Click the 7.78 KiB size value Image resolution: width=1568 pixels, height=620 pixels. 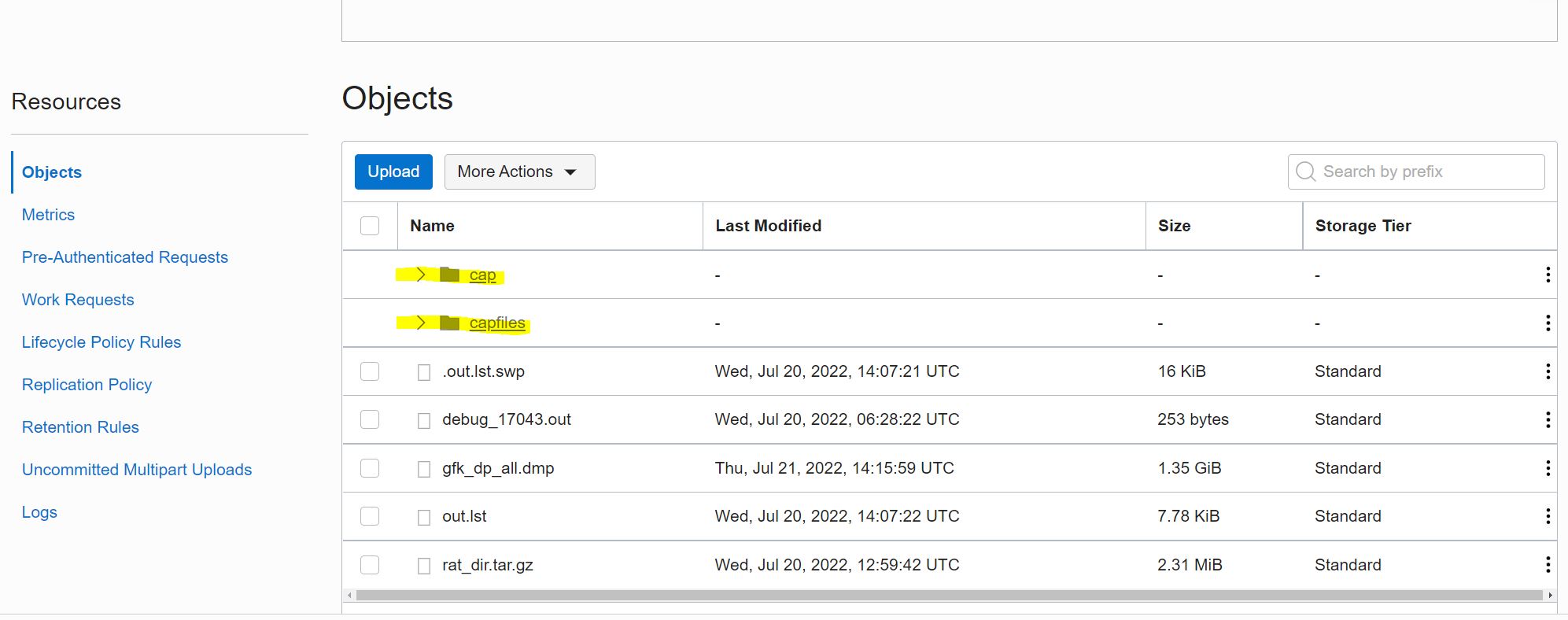tap(1188, 516)
